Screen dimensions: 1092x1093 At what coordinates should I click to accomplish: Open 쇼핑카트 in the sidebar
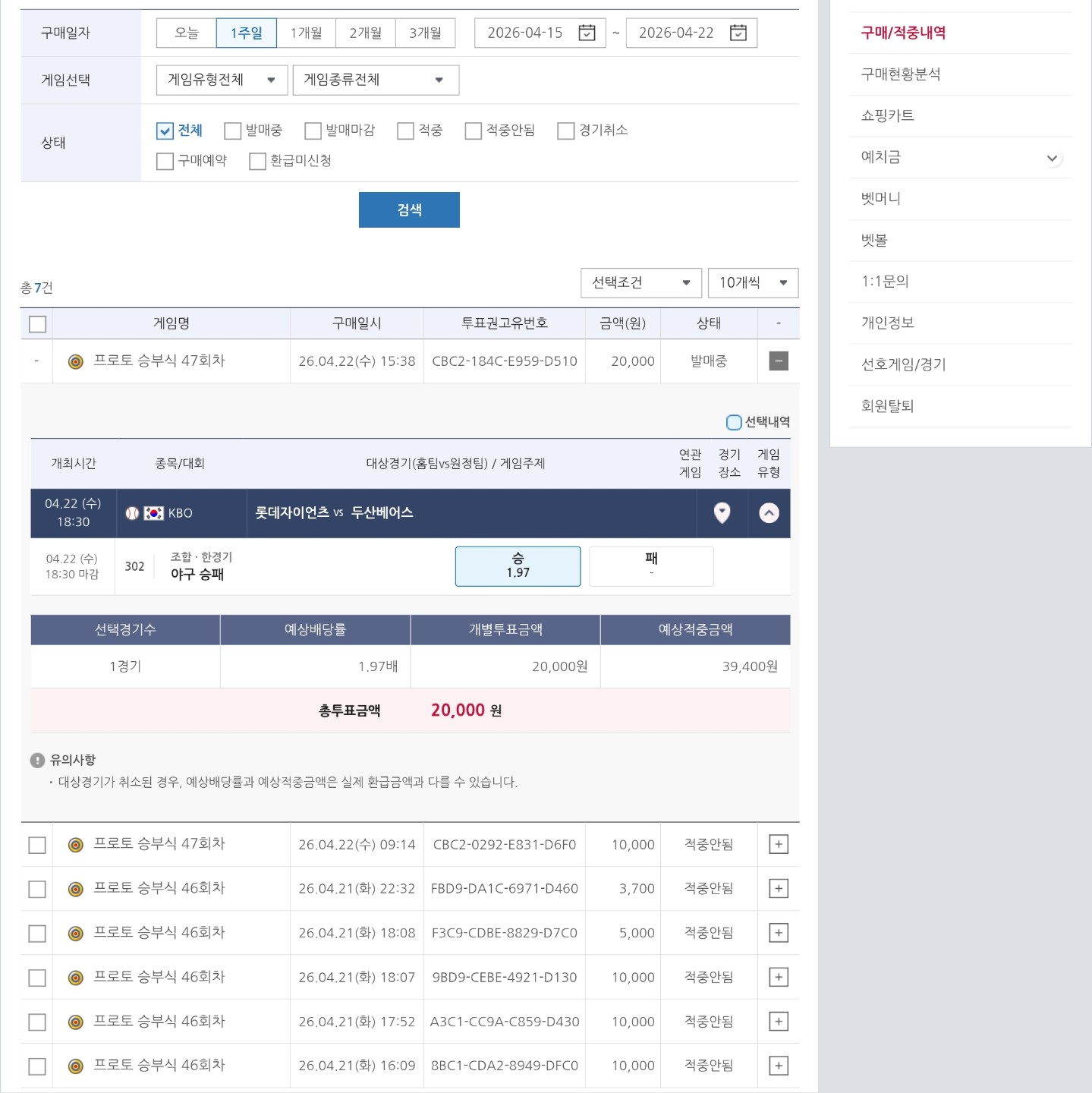click(x=887, y=115)
